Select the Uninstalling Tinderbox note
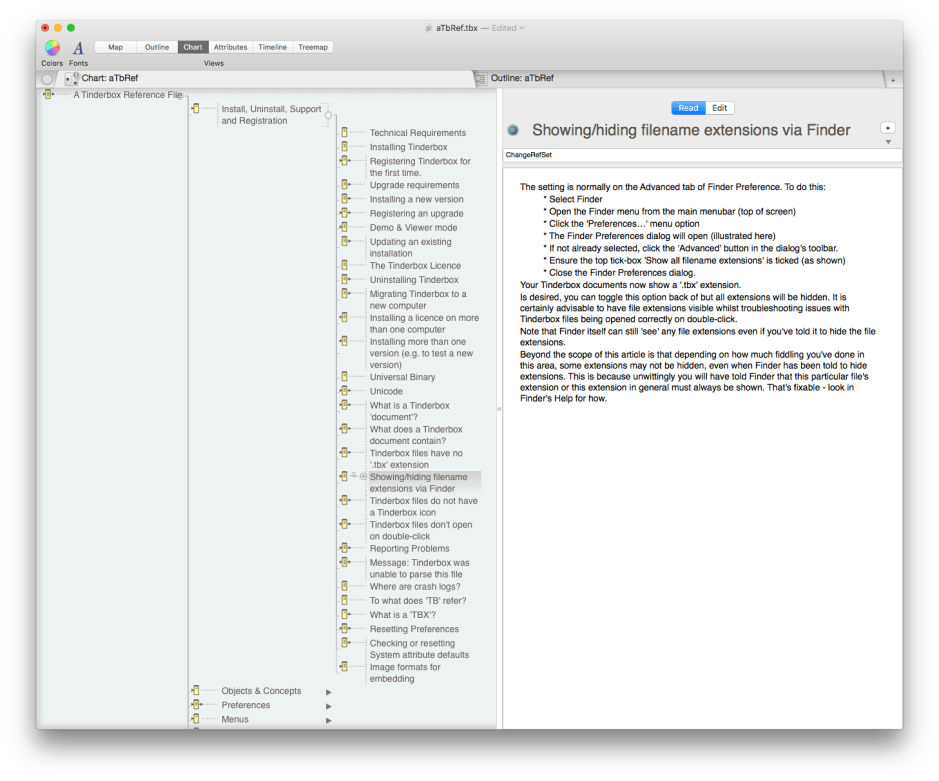The height and width of the screenshot is (781, 939). pos(414,280)
